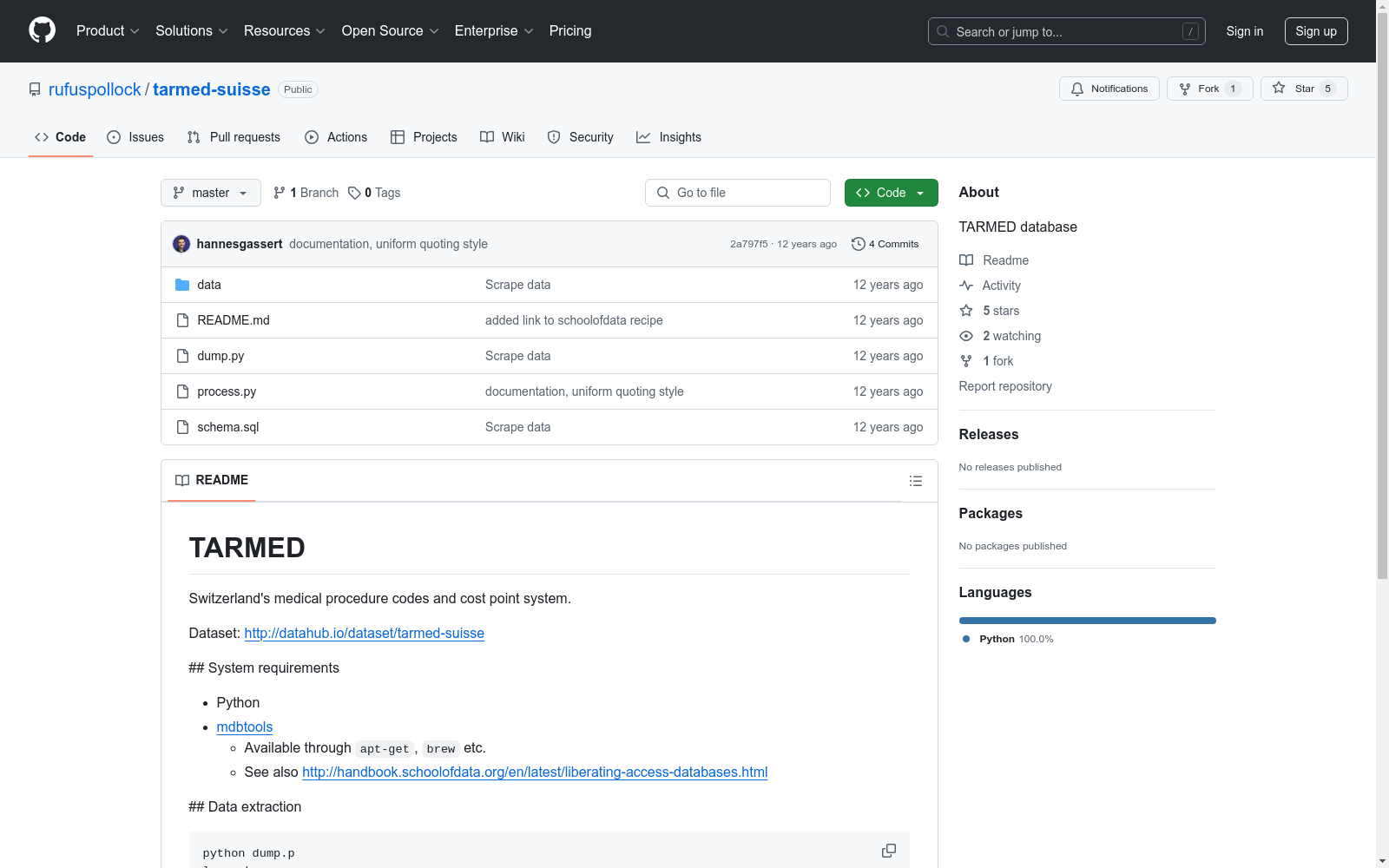The width and height of the screenshot is (1389, 868).
Task: Open the Actions tab
Action: (336, 137)
